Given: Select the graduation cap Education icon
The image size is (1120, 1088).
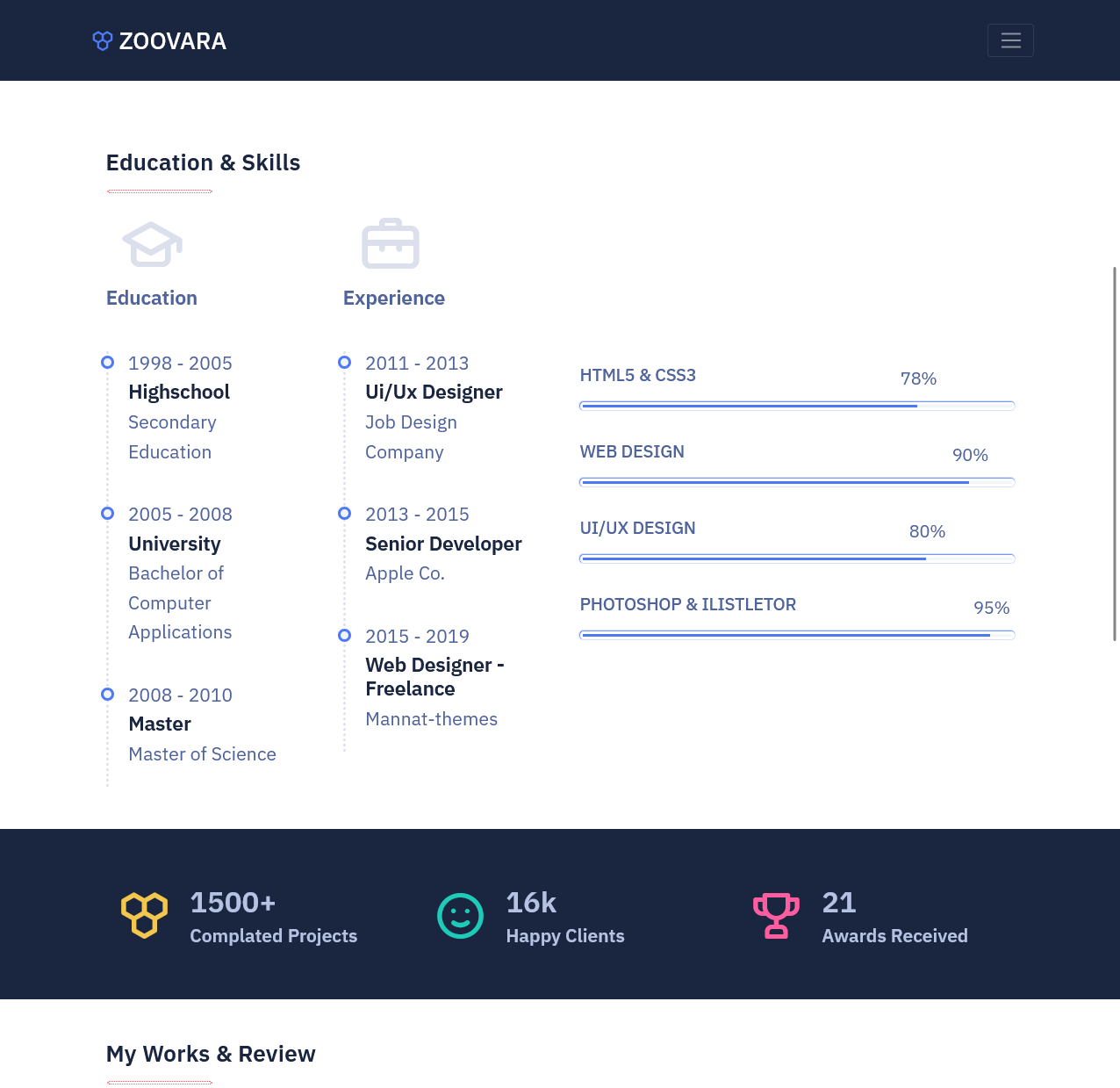Looking at the screenshot, I should pos(151,244).
